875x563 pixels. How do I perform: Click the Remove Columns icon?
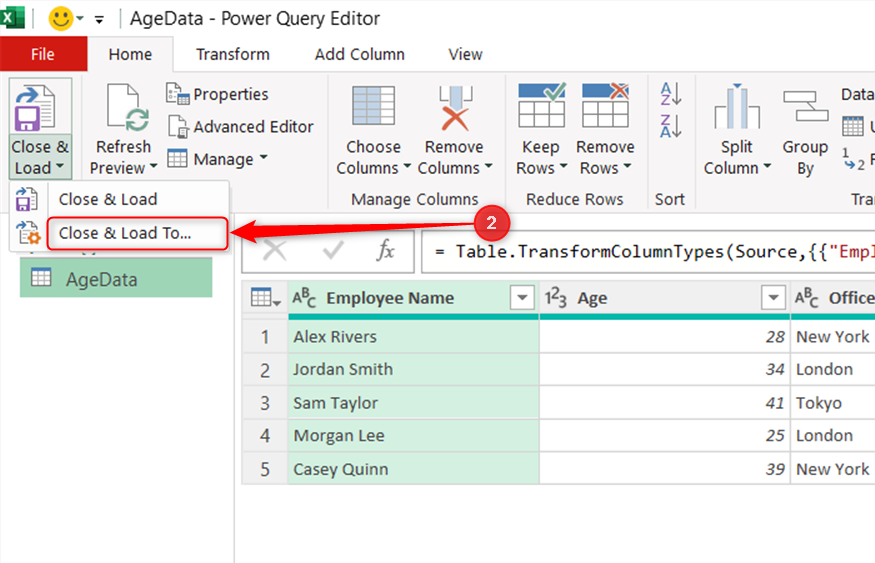coord(455,108)
